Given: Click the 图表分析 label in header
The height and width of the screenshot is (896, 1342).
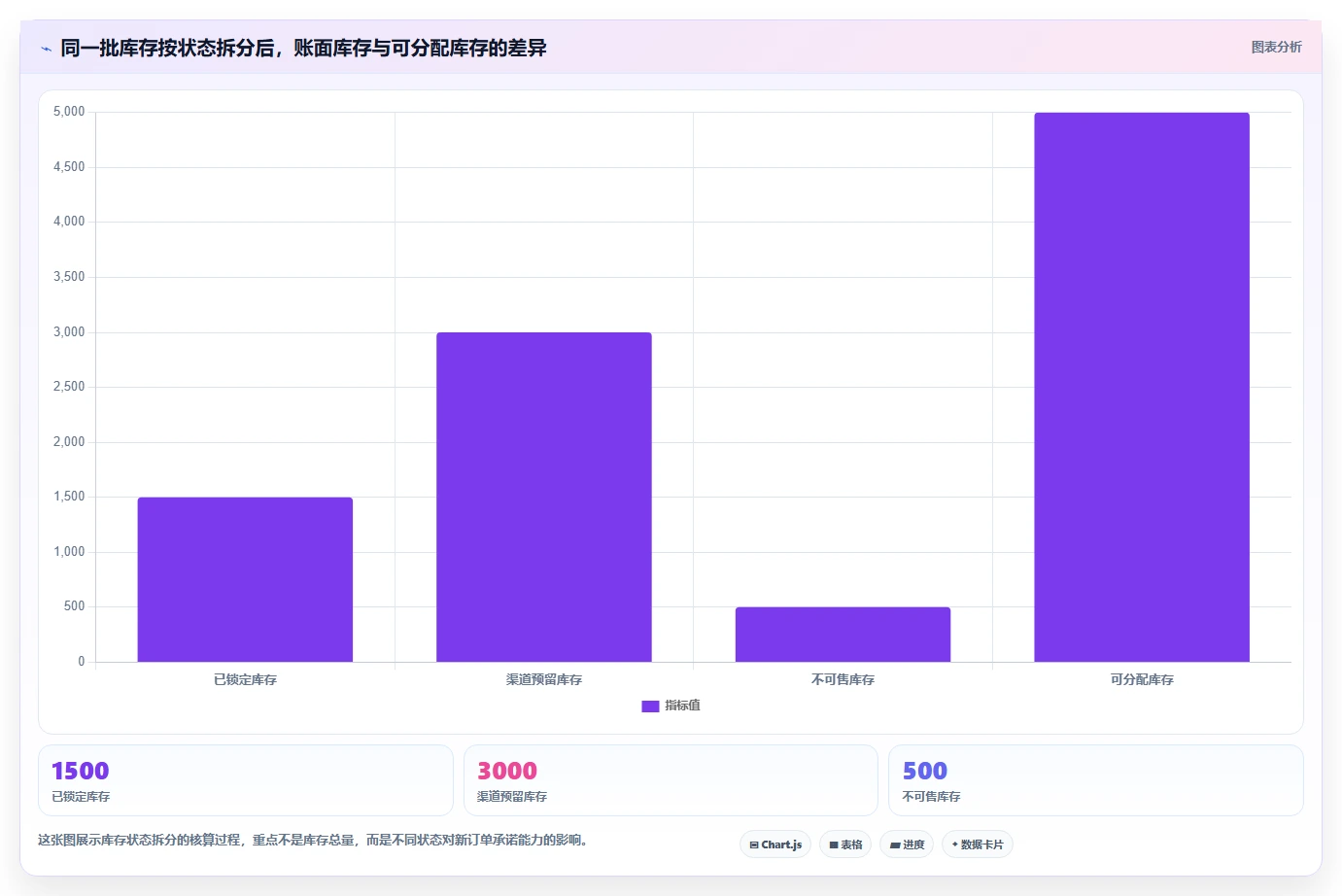Looking at the screenshot, I should tap(1276, 47).
